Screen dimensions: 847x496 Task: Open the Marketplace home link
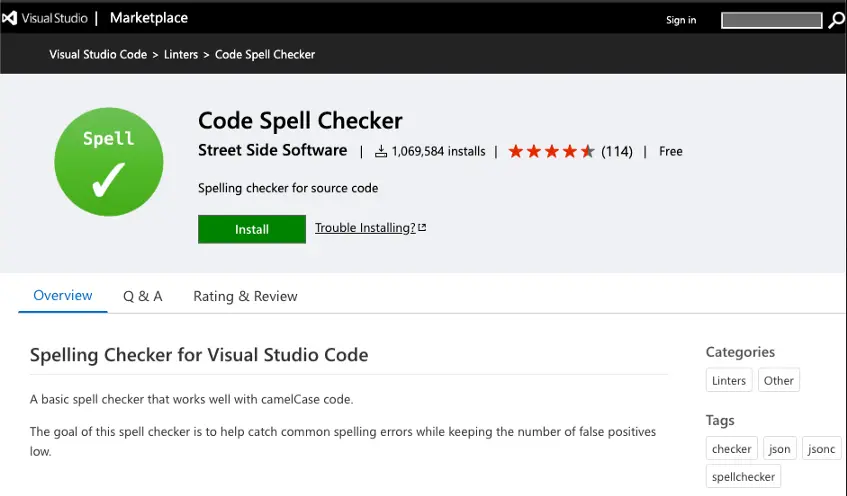tap(149, 18)
